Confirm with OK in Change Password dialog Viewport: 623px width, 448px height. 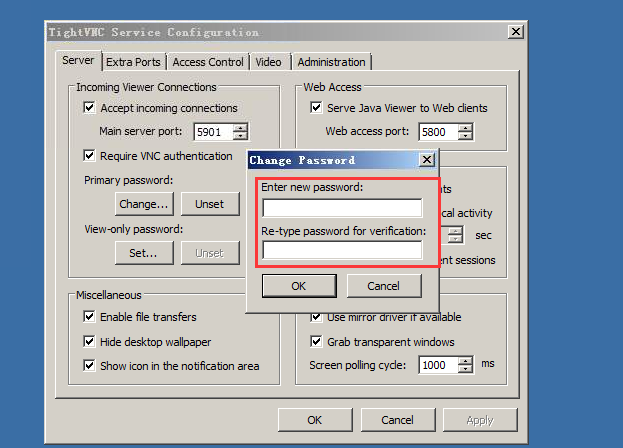pos(299,286)
